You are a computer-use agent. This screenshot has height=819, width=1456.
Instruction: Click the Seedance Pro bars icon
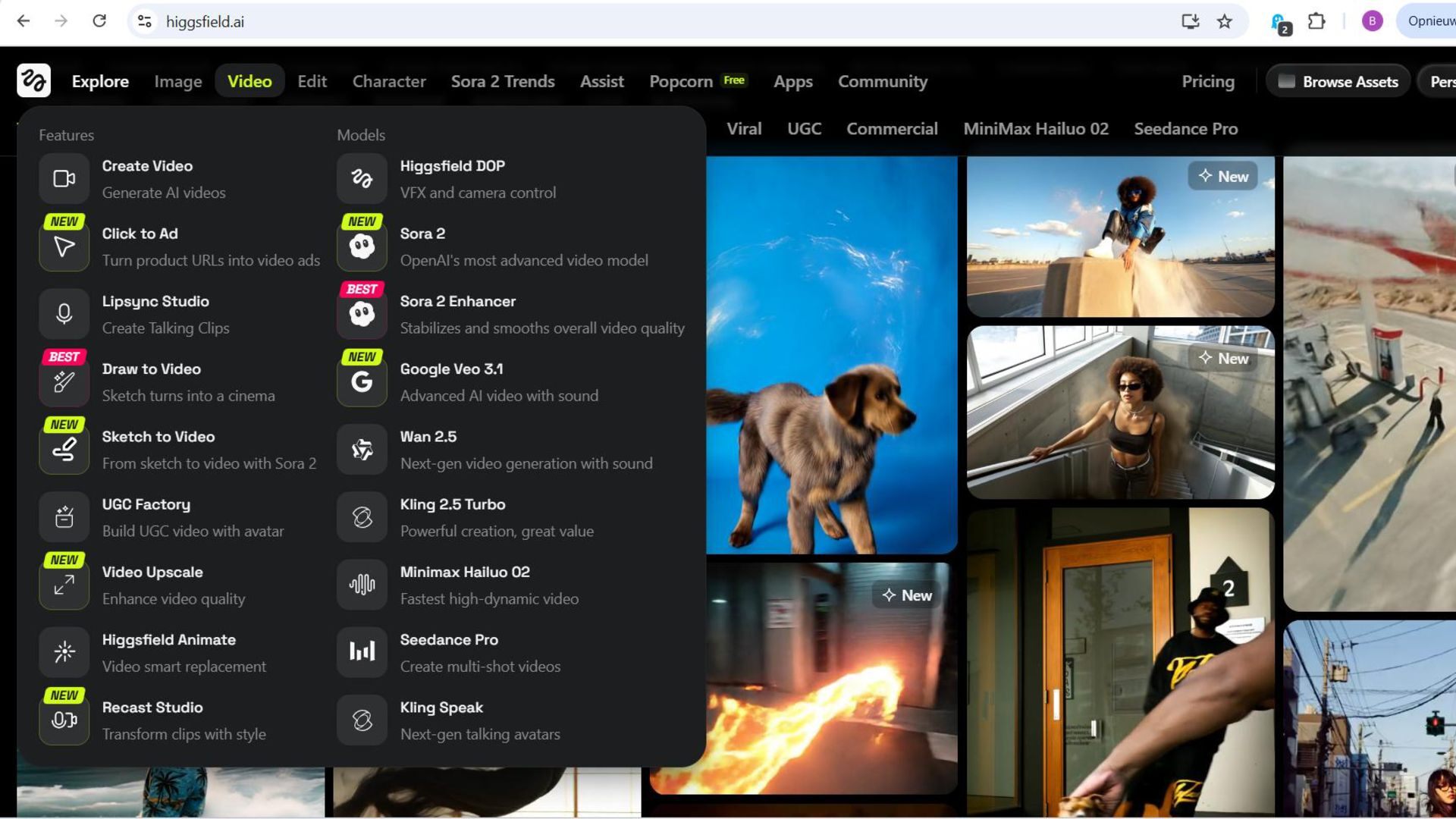pos(362,652)
